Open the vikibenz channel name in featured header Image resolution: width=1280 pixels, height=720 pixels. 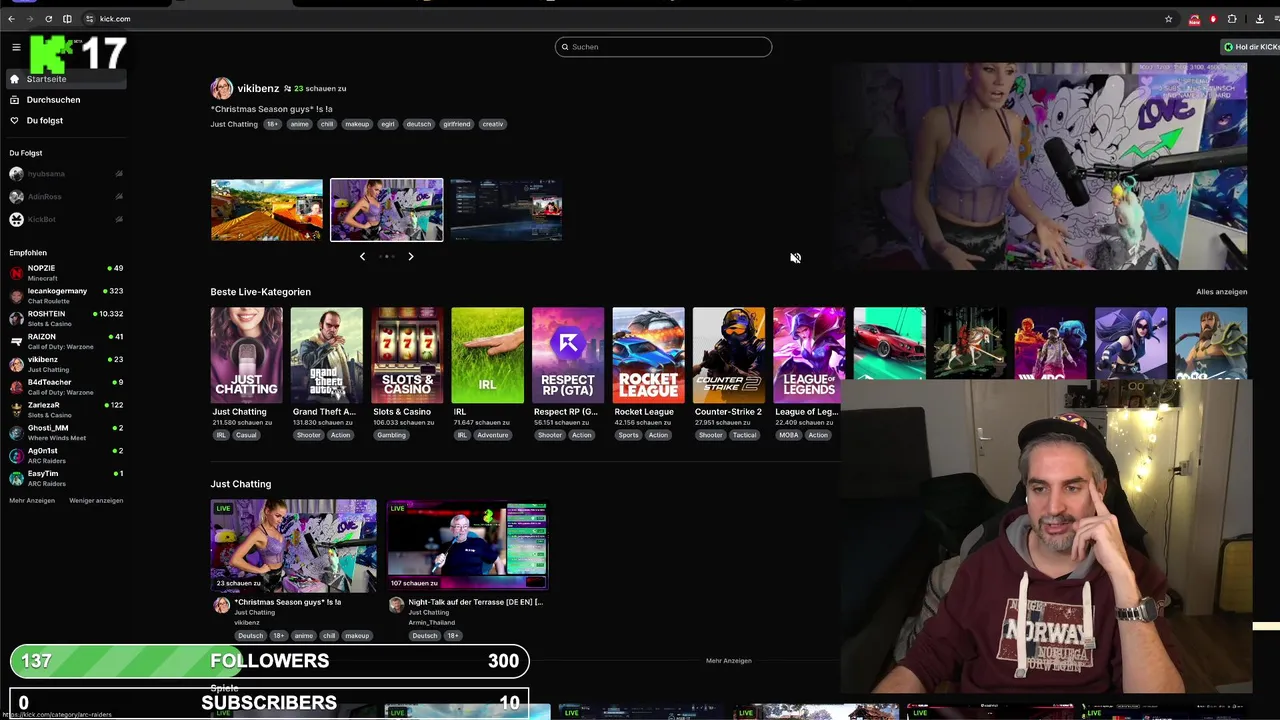tap(258, 88)
